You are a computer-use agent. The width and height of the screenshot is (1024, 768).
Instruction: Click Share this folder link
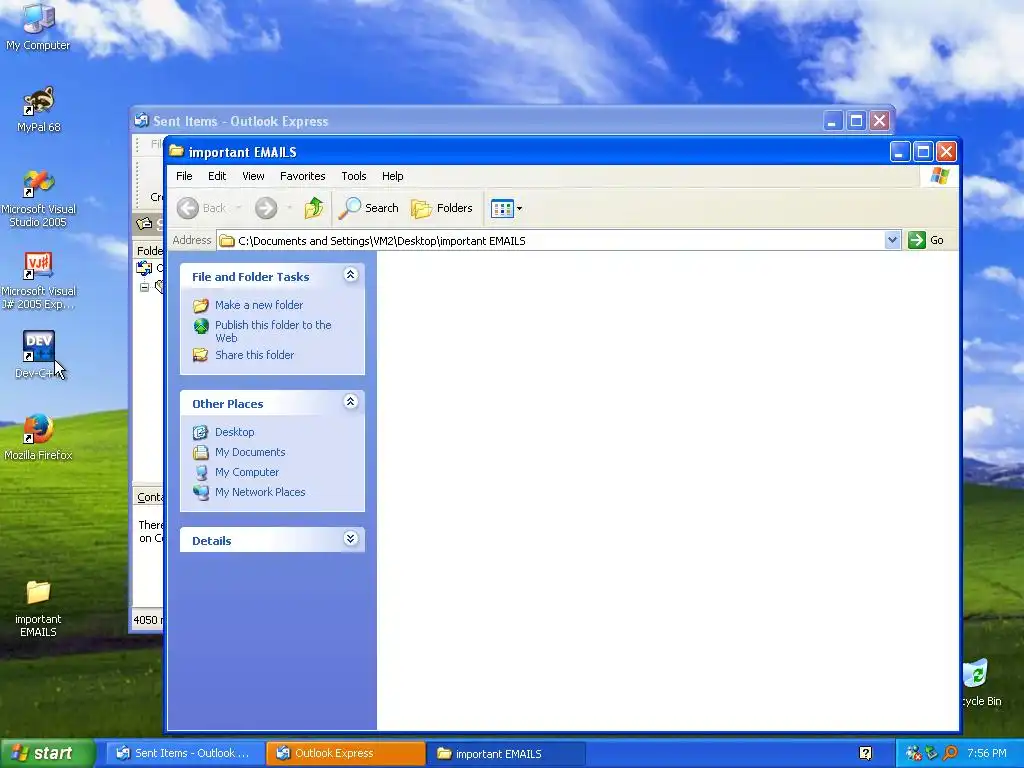coord(244,355)
